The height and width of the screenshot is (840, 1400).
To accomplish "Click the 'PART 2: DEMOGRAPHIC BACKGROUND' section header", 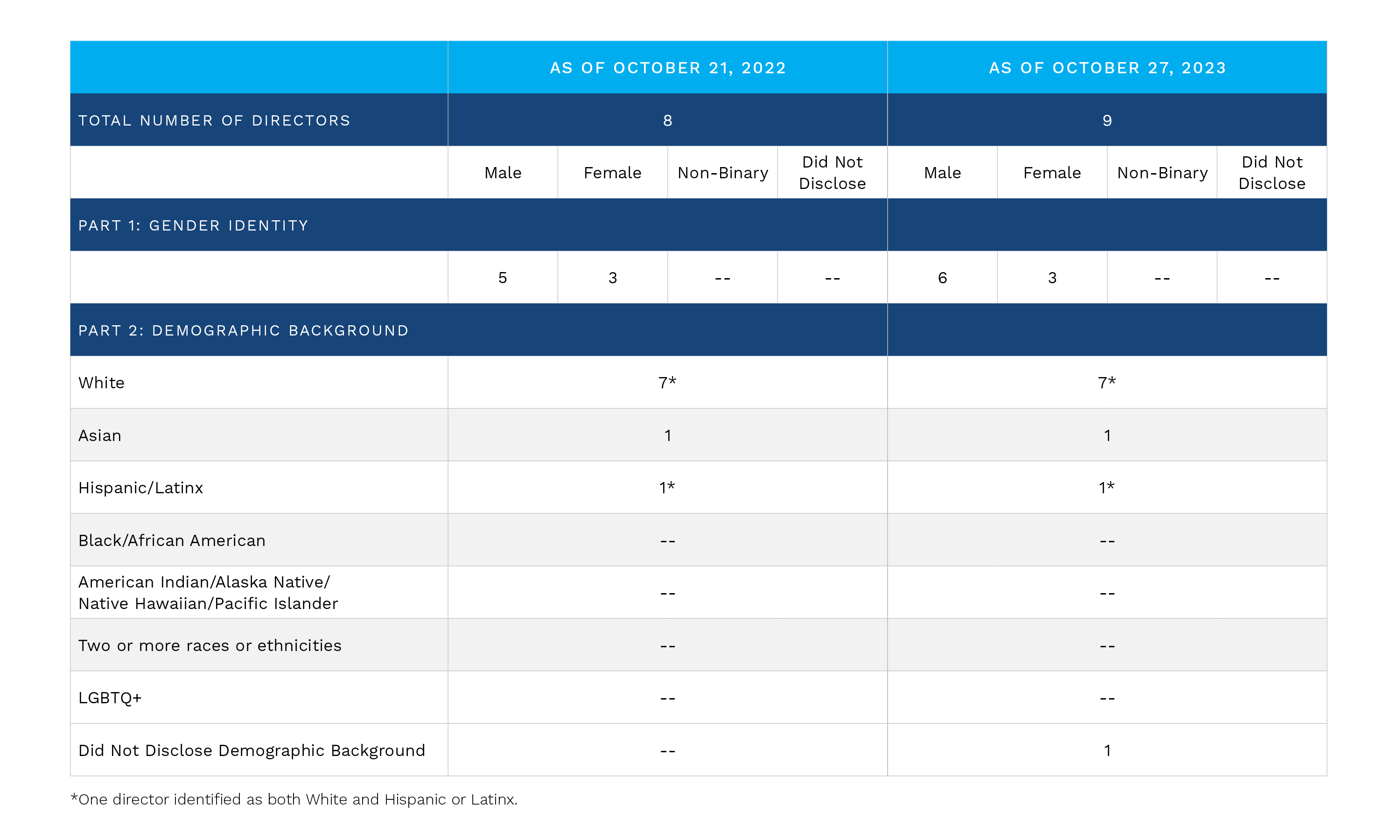I will (243, 329).
